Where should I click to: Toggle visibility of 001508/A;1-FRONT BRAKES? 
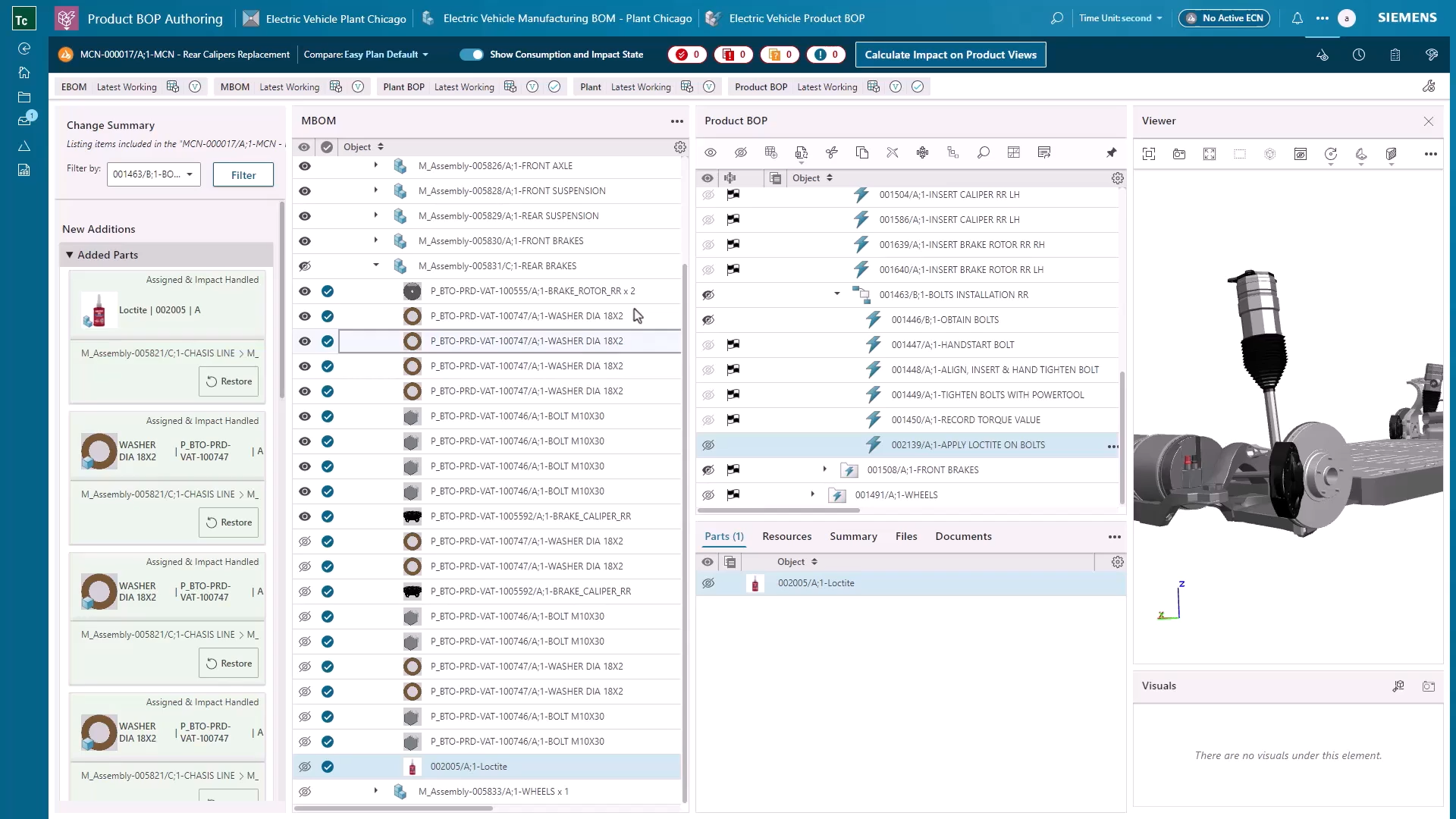tap(708, 470)
